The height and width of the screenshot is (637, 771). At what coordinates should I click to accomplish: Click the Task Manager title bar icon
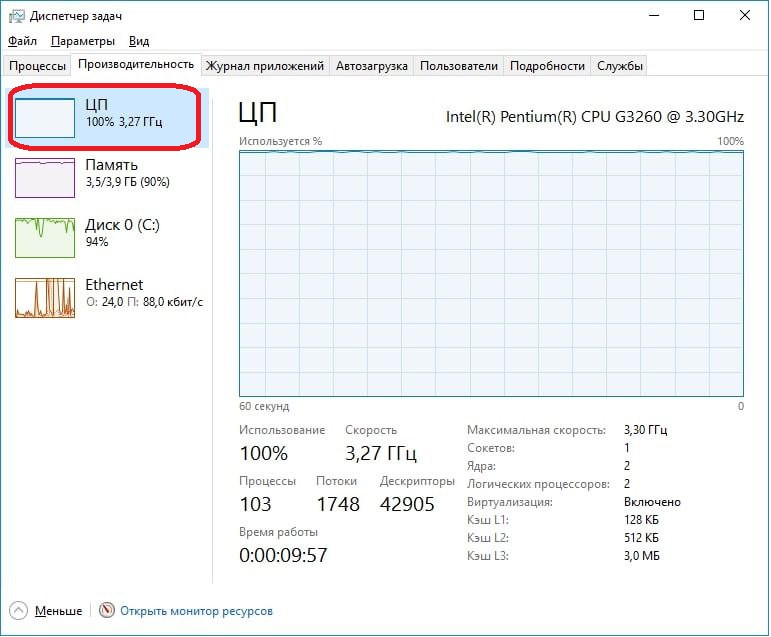coord(16,16)
